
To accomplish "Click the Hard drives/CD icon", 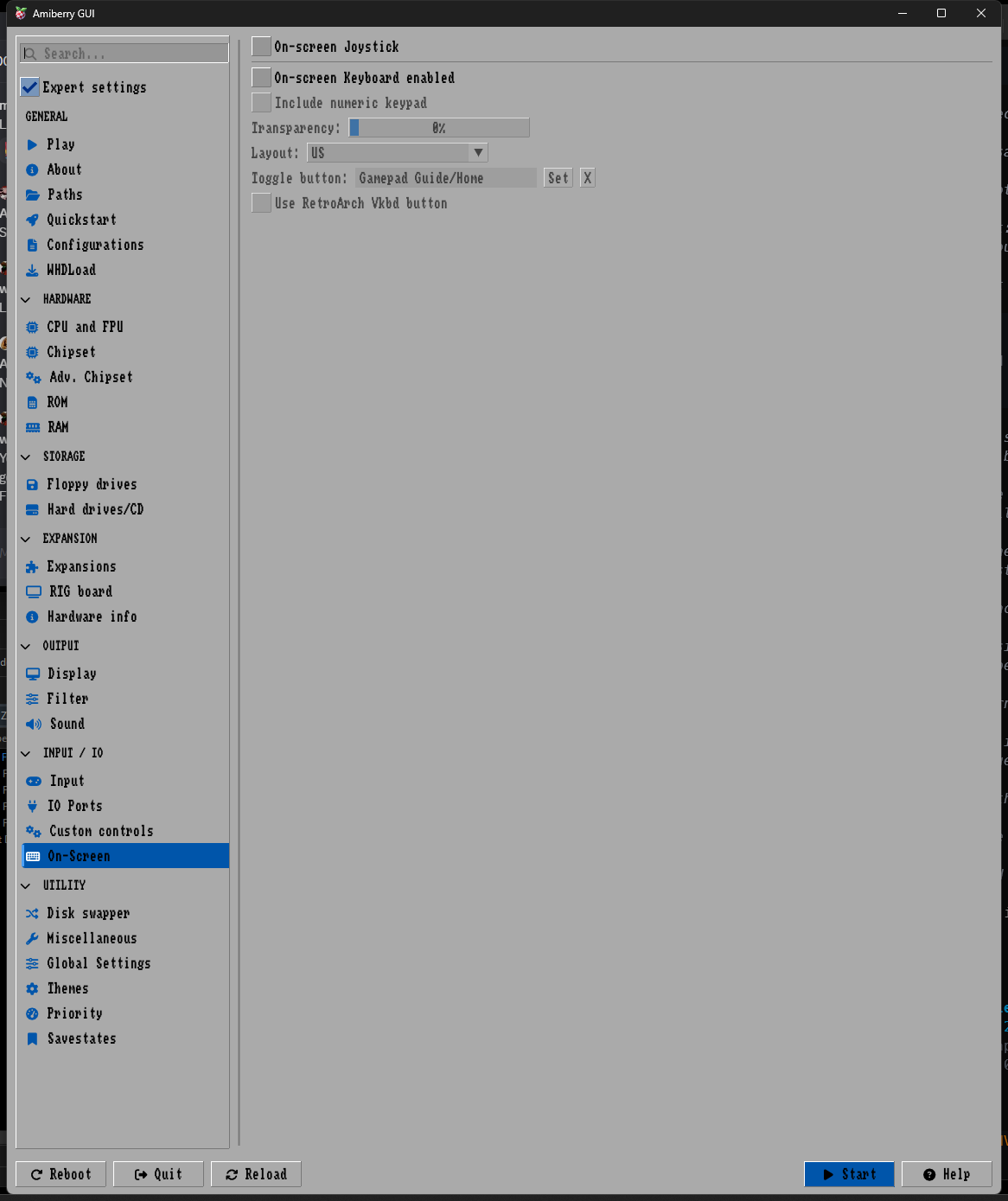I will pos(33,510).
